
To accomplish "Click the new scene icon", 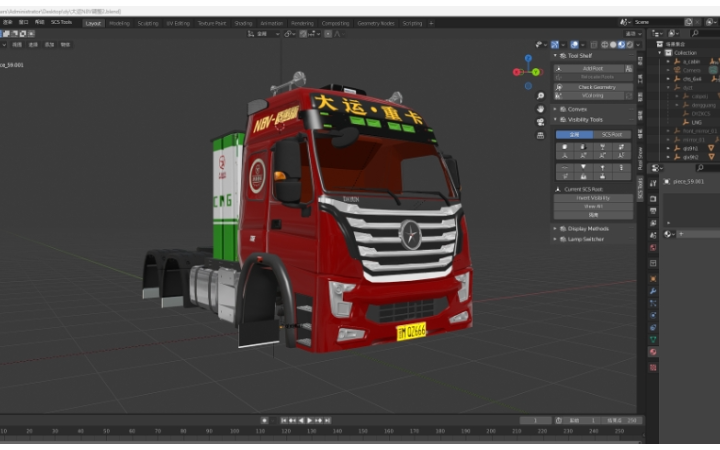I will (688, 22).
